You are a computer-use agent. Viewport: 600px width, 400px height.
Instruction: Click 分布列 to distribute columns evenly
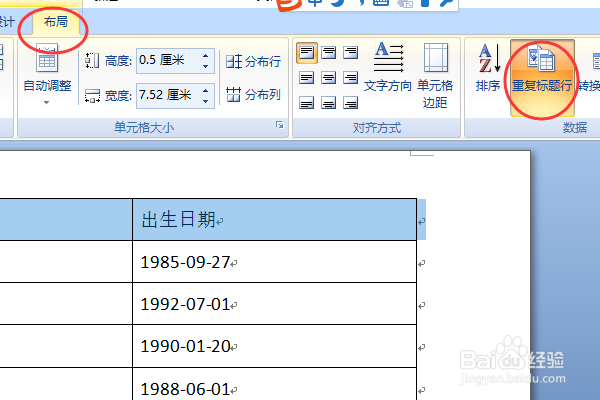pos(253,94)
